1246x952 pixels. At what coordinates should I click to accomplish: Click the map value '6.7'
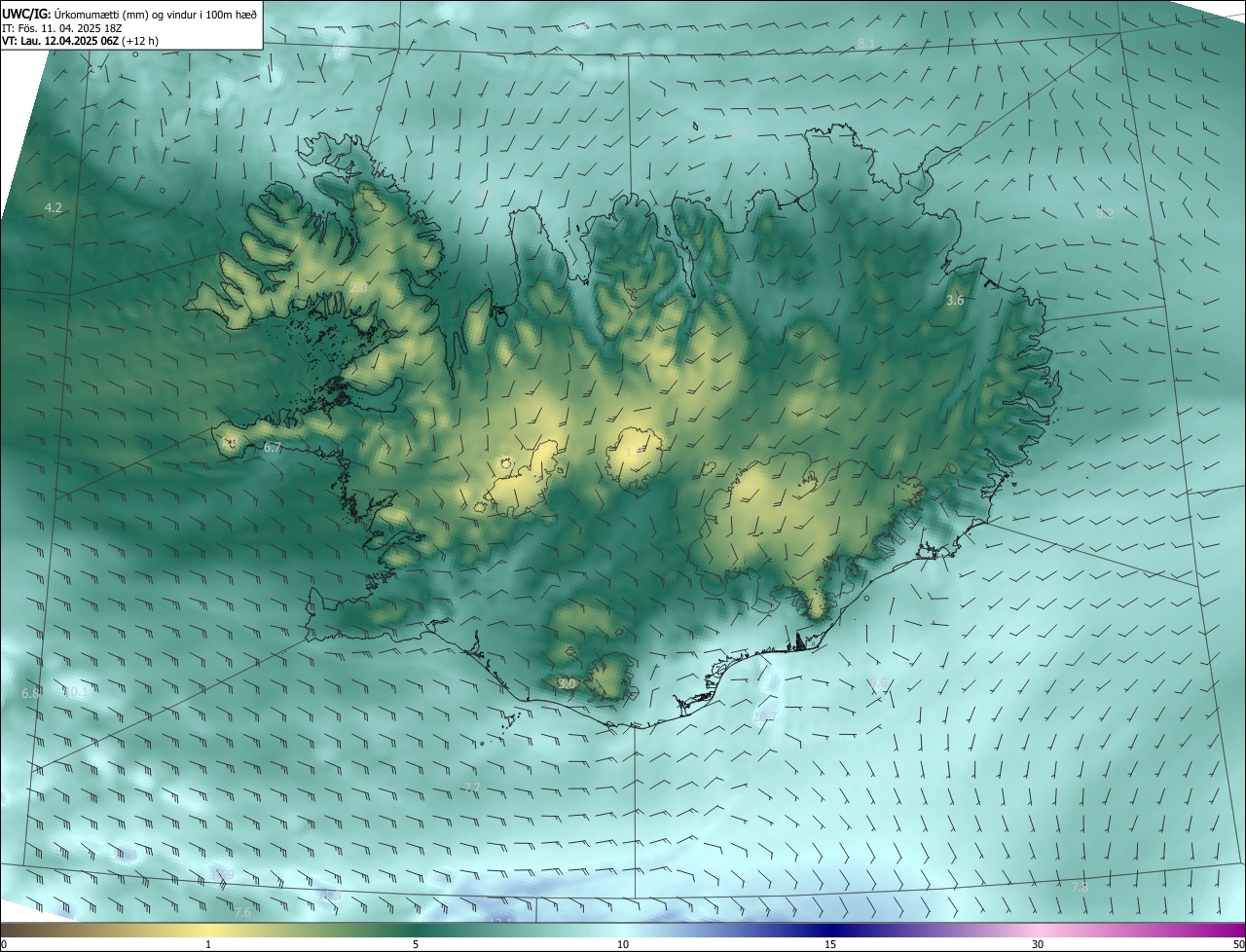(x=273, y=448)
